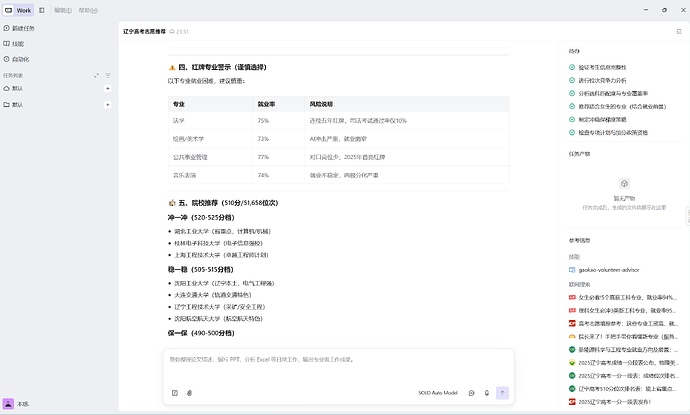Open the user profile avatar
Viewport: 690px width, 415px height.
pos(8,404)
